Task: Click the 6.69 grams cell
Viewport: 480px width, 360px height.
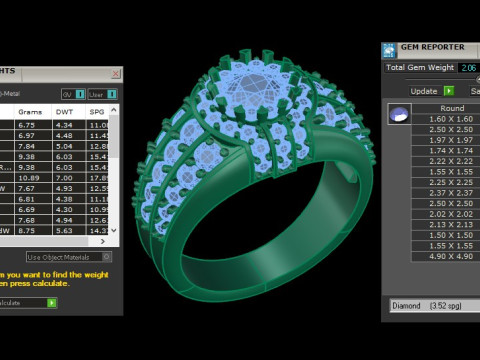Action: coord(33,210)
